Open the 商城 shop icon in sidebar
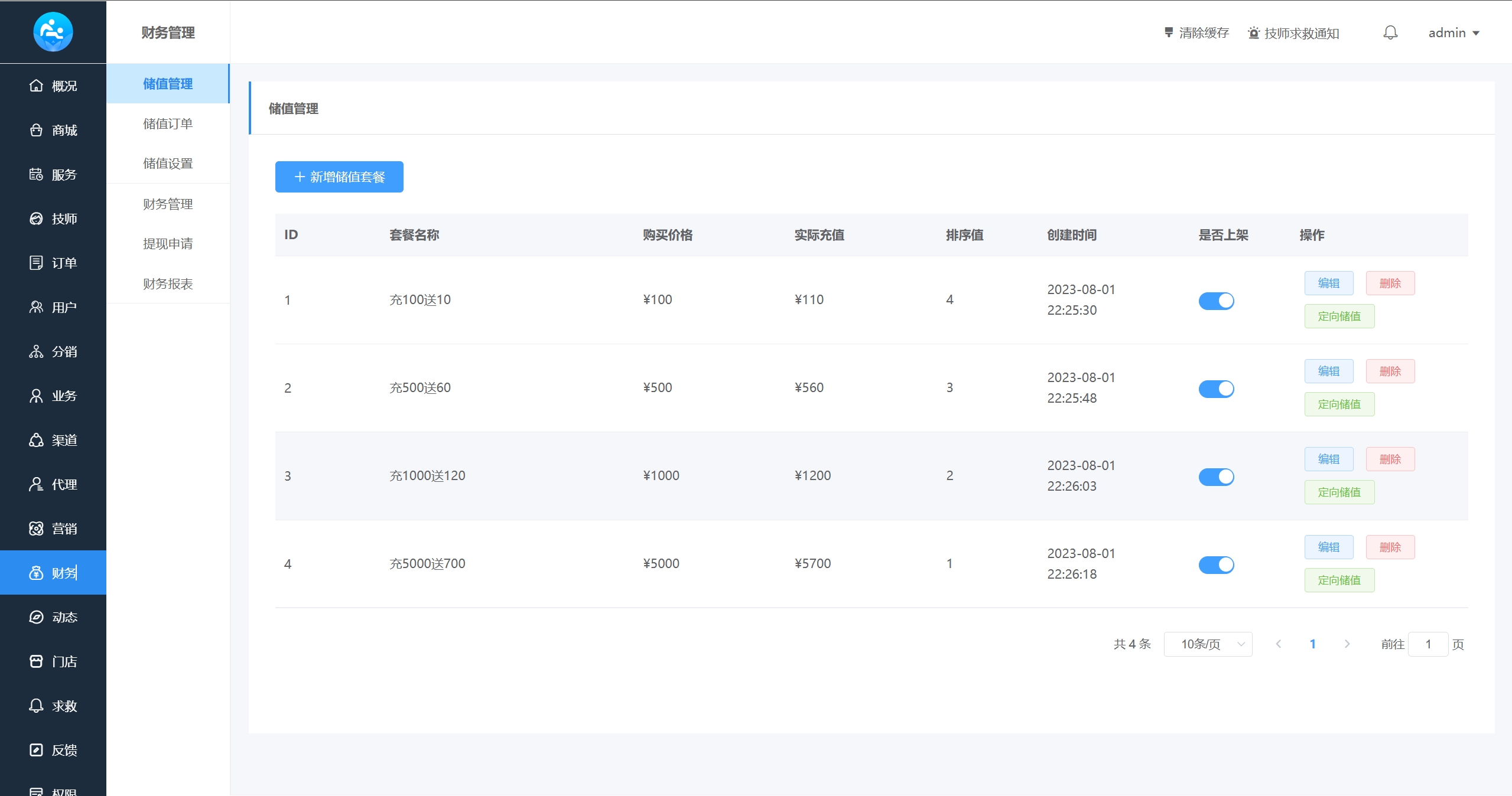1512x796 pixels. pos(36,130)
